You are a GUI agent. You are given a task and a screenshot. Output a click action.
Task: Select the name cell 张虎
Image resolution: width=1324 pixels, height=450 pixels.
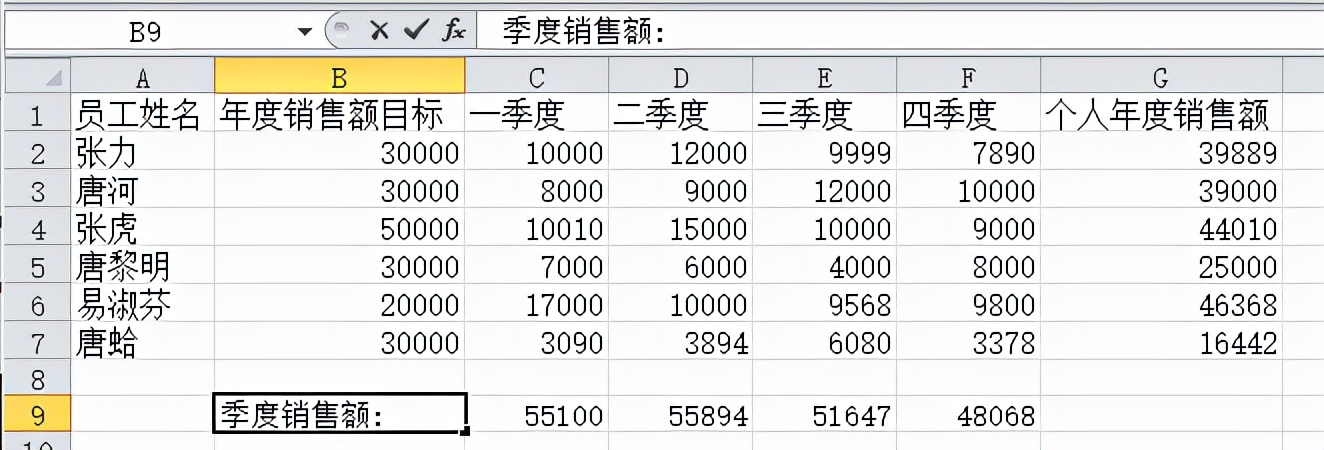pos(142,228)
